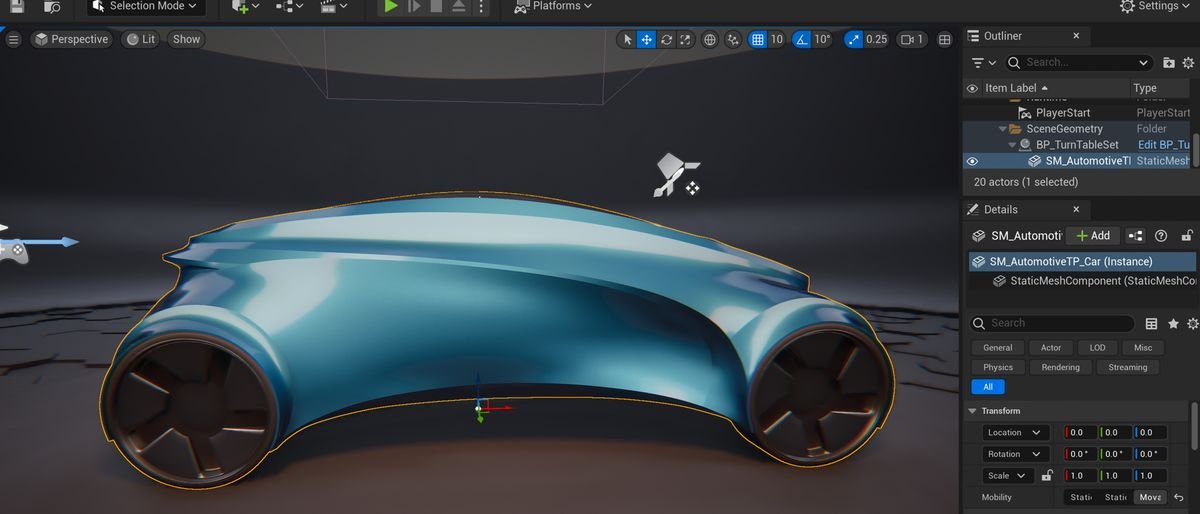Activate the Translate (move) gizmo tool

pyautogui.click(x=647, y=40)
